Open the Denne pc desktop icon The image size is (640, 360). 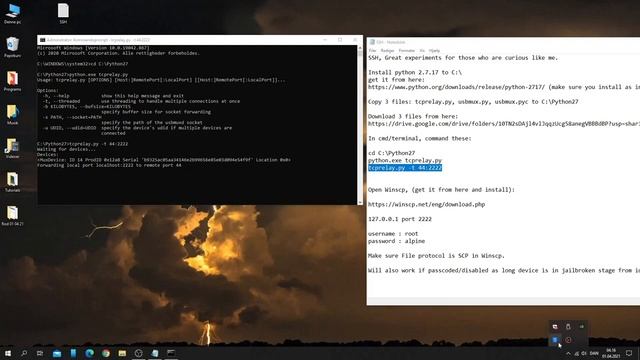13,13
